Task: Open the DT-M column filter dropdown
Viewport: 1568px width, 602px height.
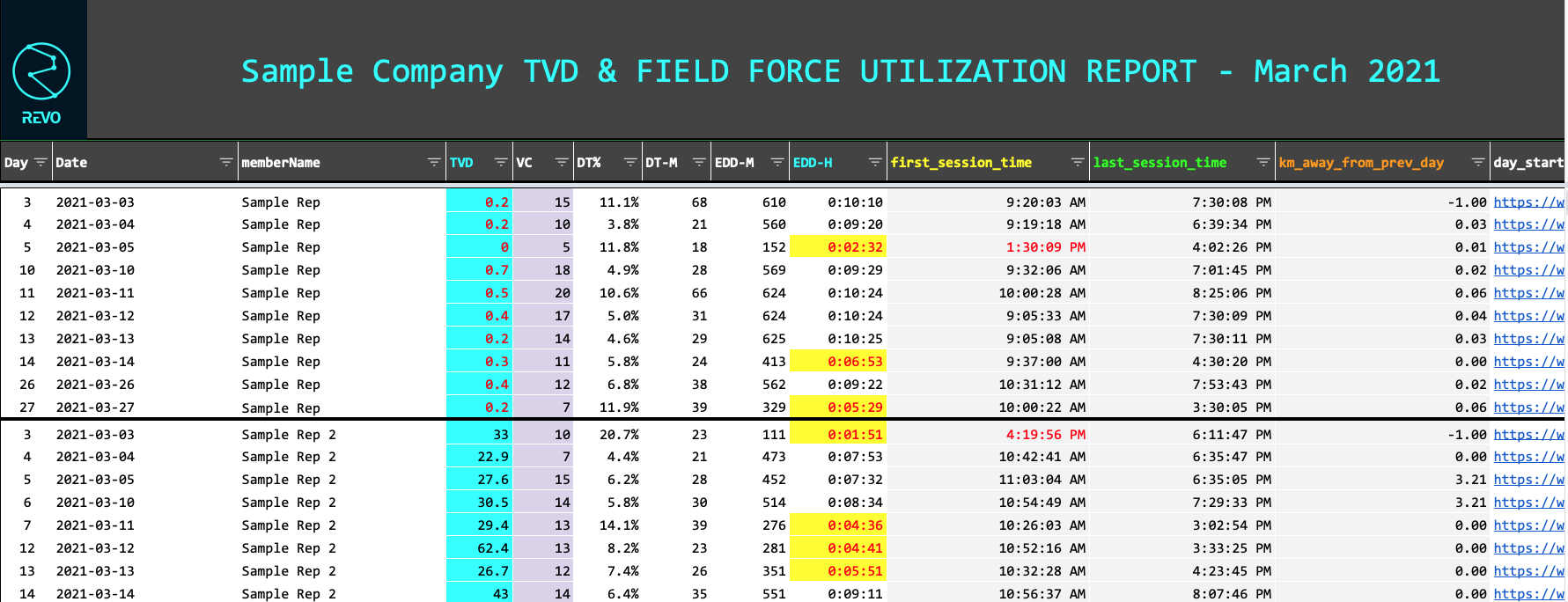Action: (699, 162)
